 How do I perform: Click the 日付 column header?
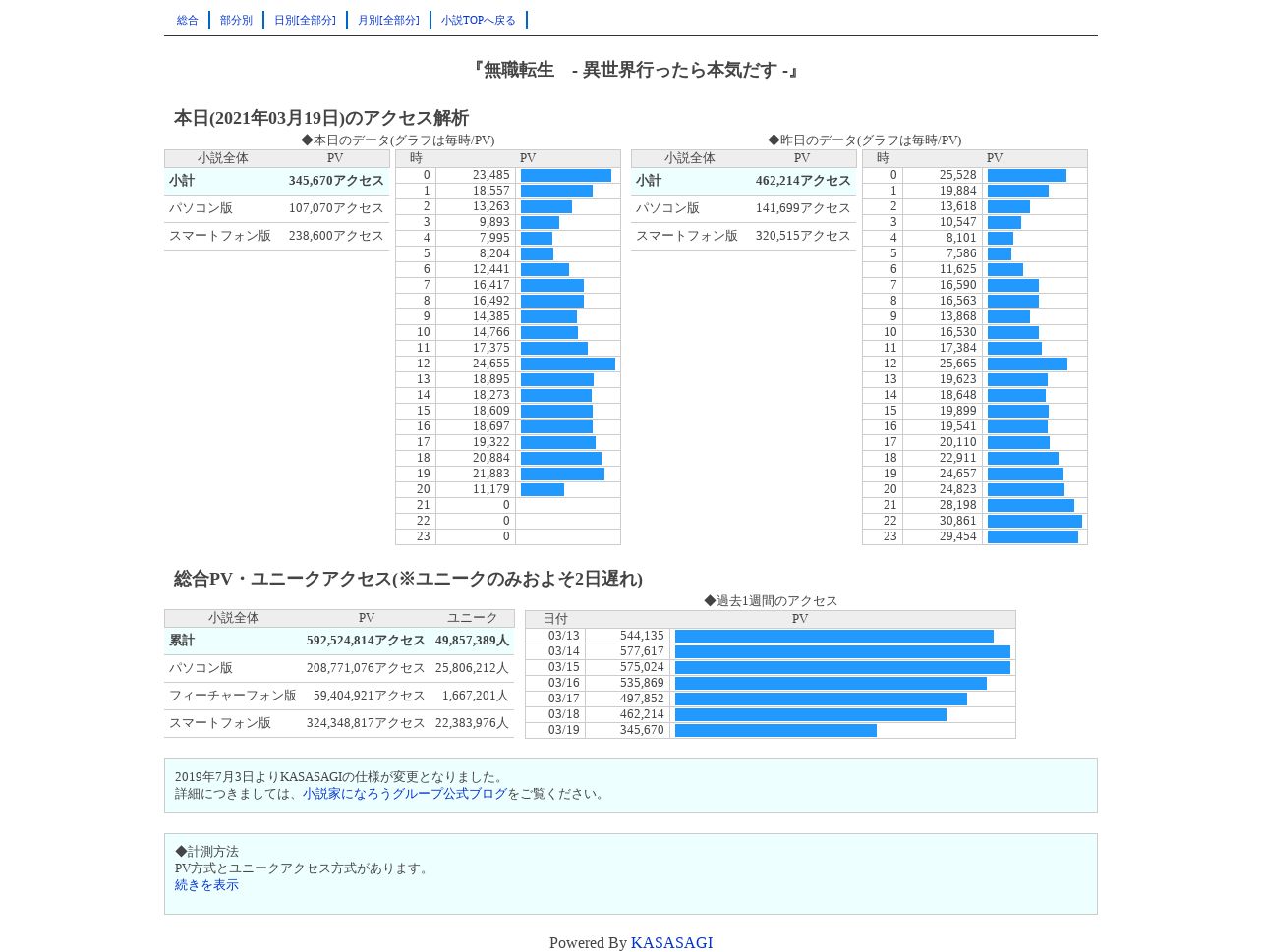click(x=555, y=619)
